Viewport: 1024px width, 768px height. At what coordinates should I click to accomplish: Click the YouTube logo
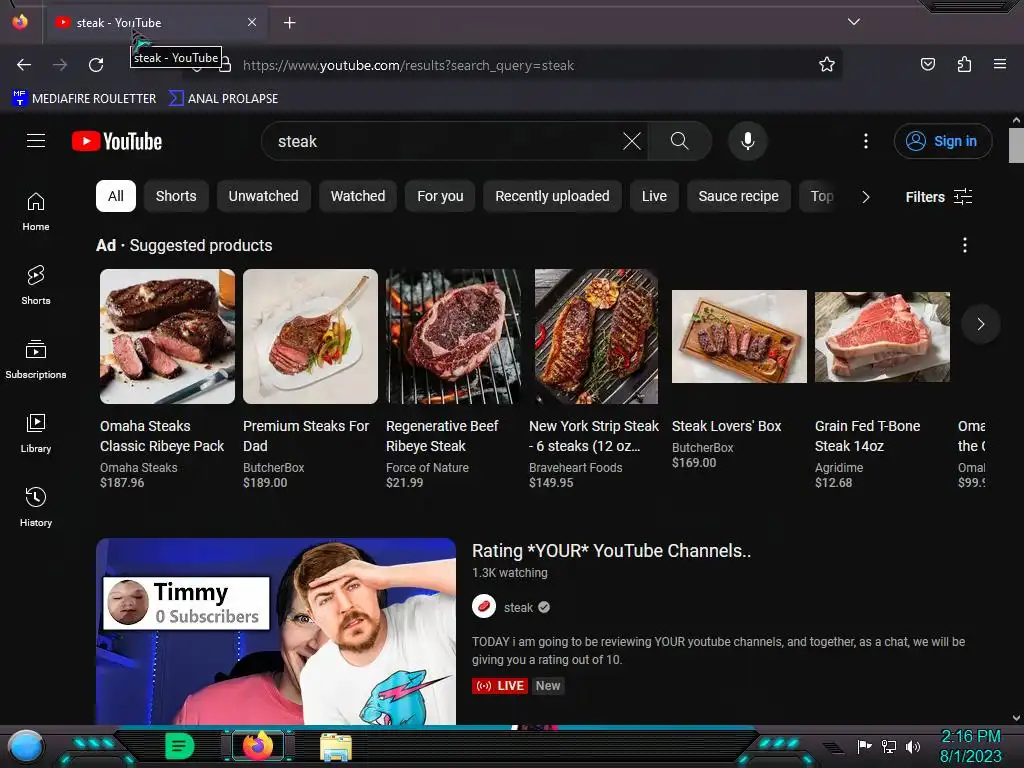117,141
